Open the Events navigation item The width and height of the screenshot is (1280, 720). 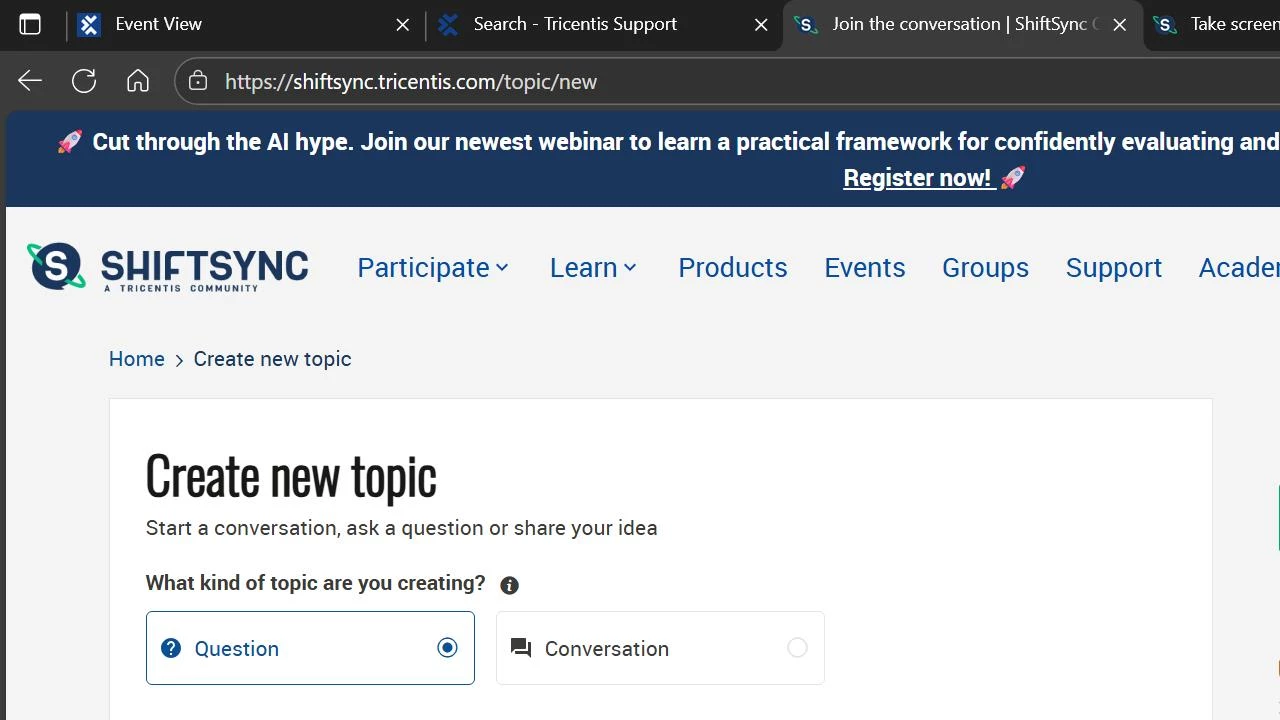pos(865,267)
